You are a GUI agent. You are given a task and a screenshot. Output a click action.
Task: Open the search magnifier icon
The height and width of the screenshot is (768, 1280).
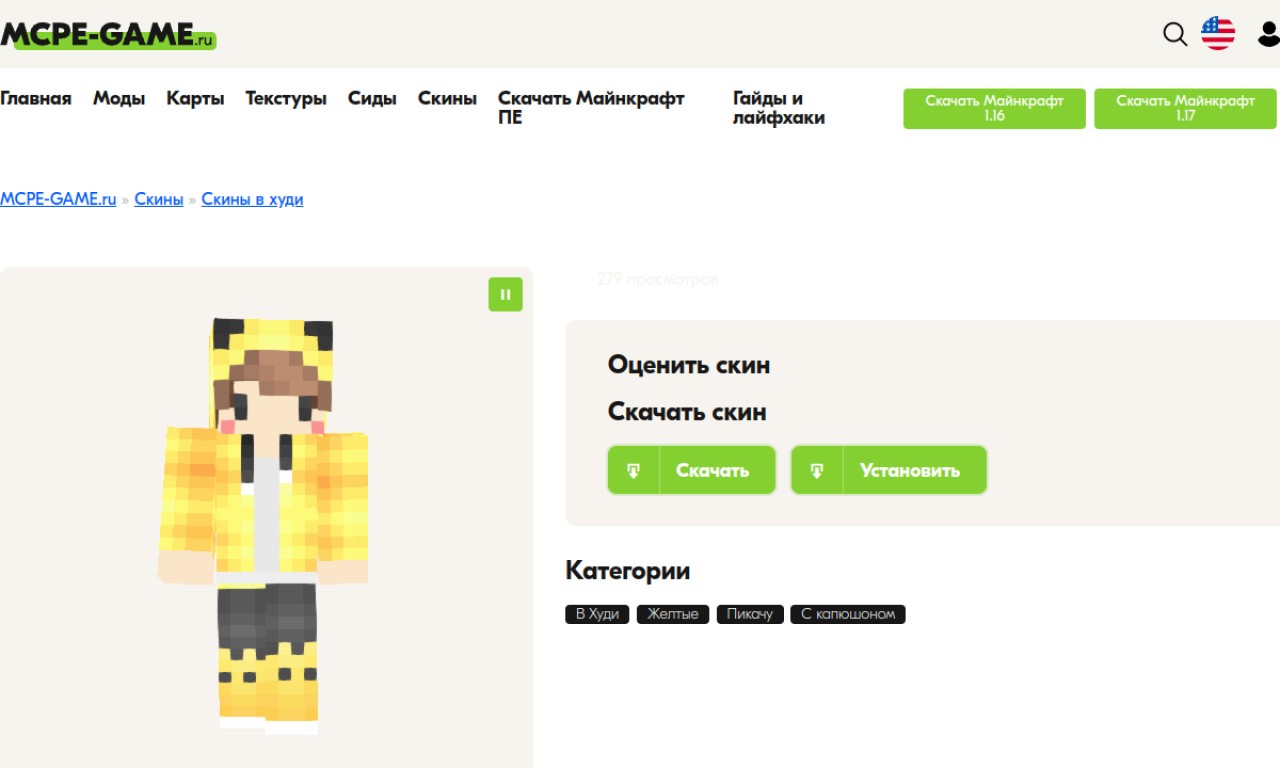click(1175, 34)
